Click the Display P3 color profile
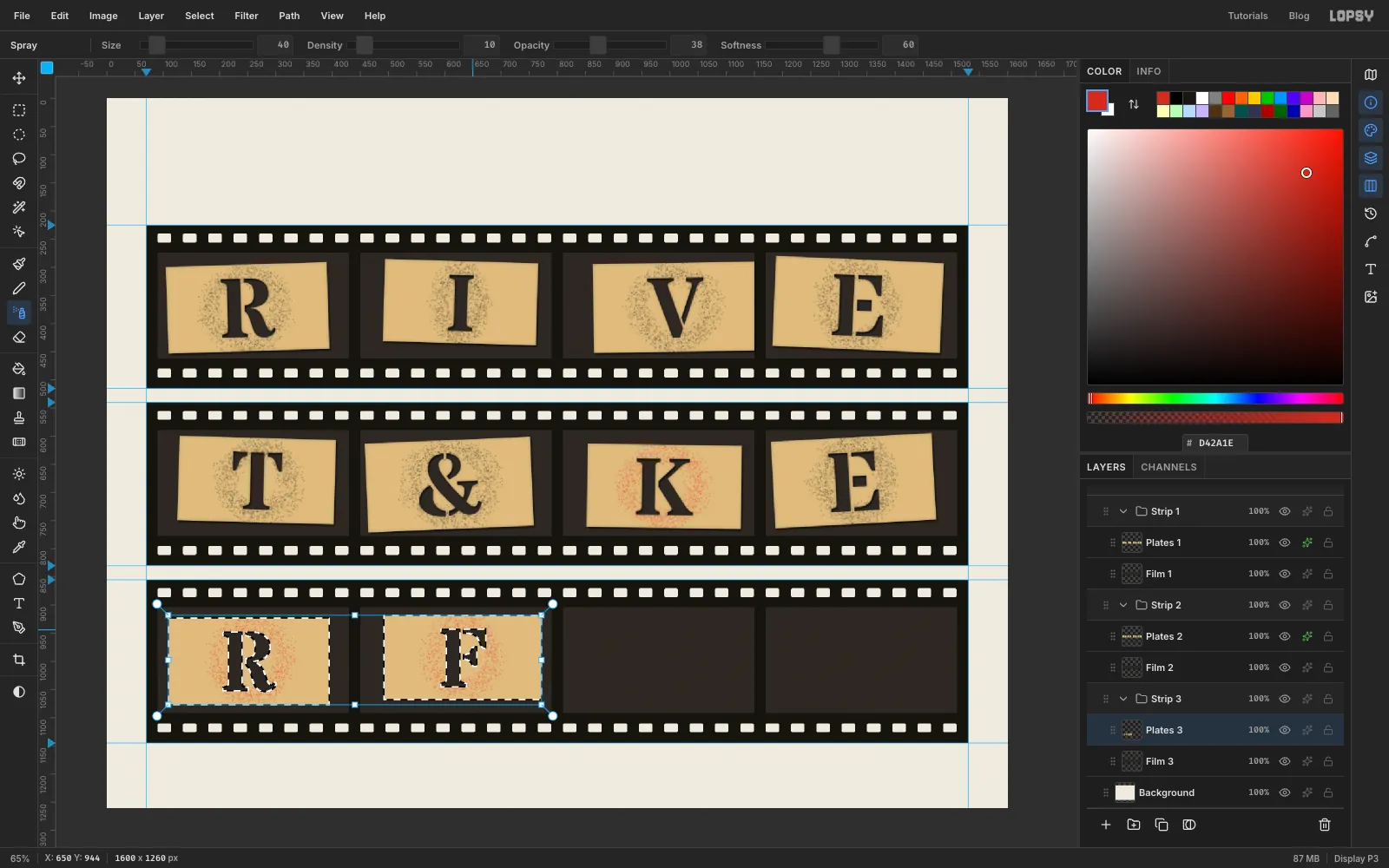 [x=1356, y=858]
